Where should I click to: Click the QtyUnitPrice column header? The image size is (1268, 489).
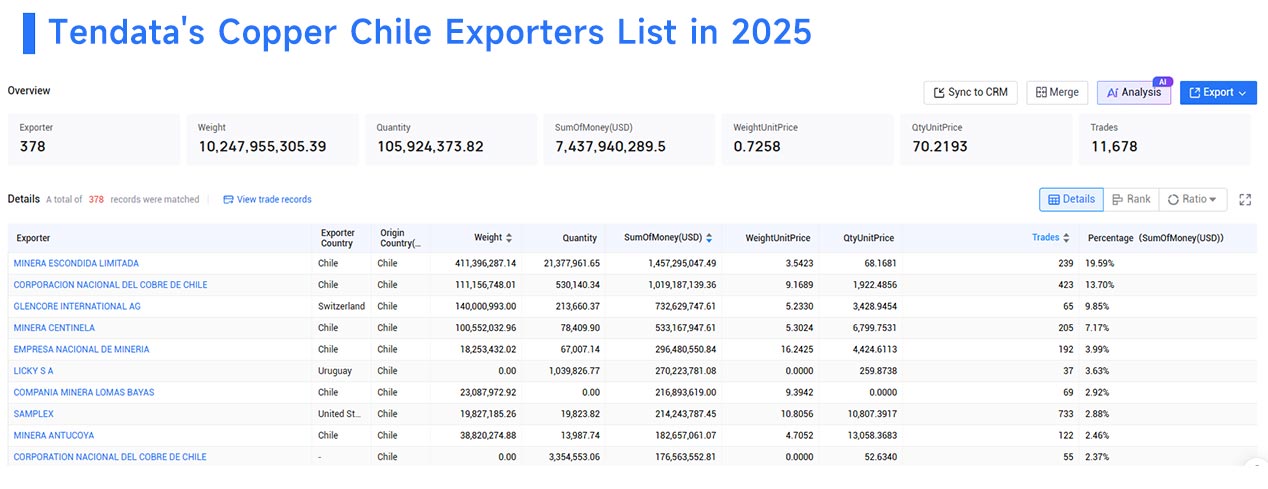868,238
